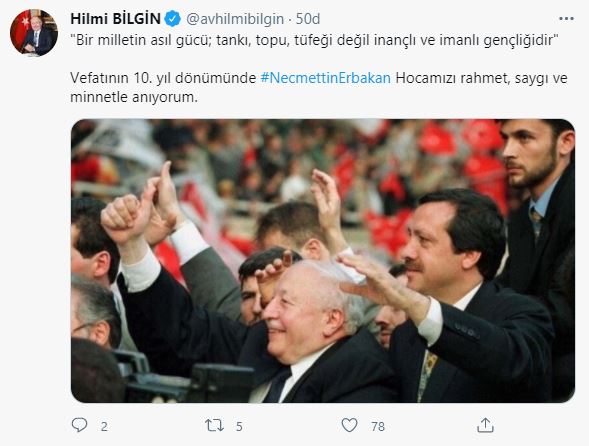The image size is (589, 446).
Task: Click the retweet arrows icon
Action: point(214,426)
